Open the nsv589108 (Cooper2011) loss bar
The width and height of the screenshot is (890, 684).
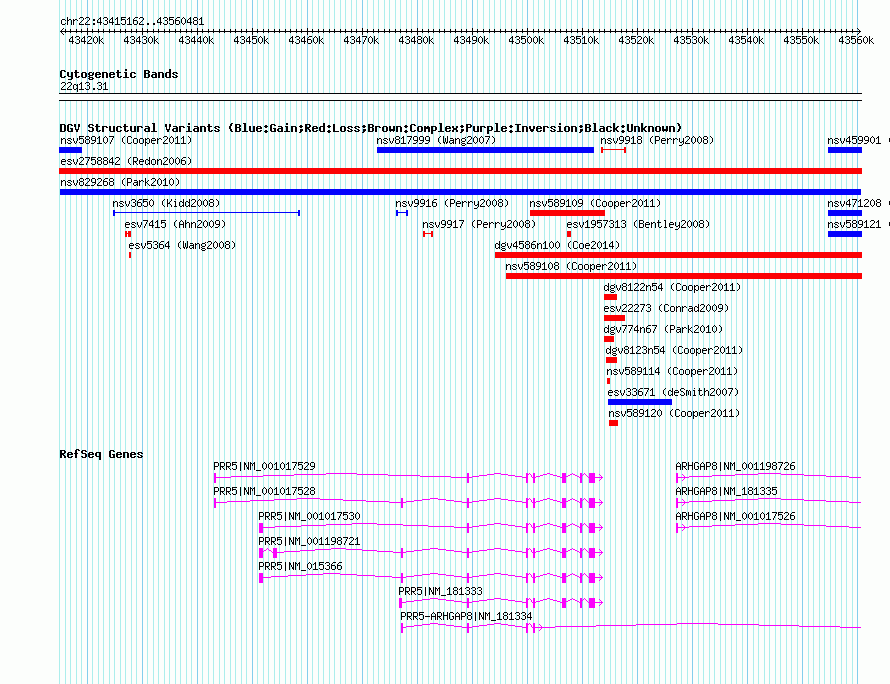684,276
